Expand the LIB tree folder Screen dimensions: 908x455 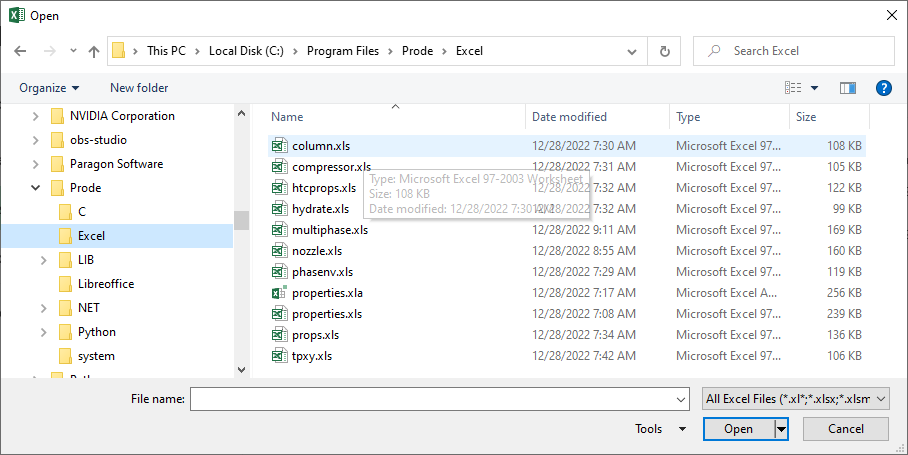click(x=44, y=260)
